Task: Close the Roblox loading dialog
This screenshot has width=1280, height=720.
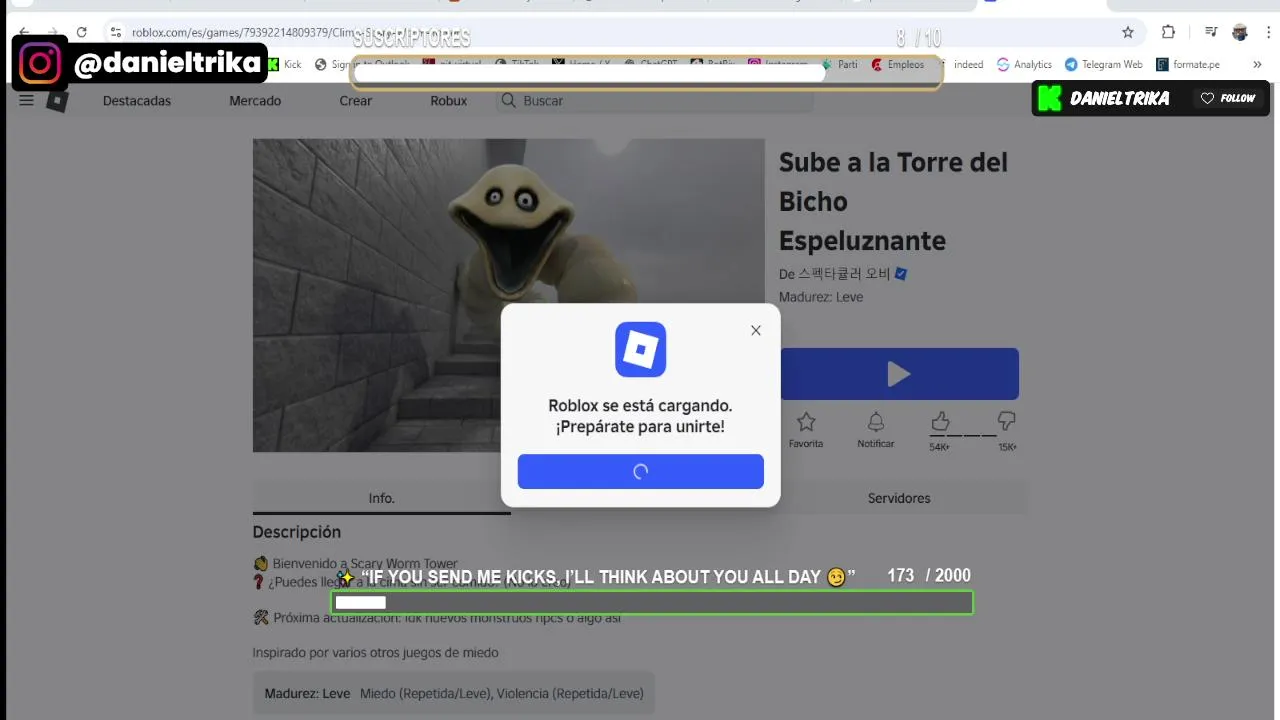Action: 756,330
